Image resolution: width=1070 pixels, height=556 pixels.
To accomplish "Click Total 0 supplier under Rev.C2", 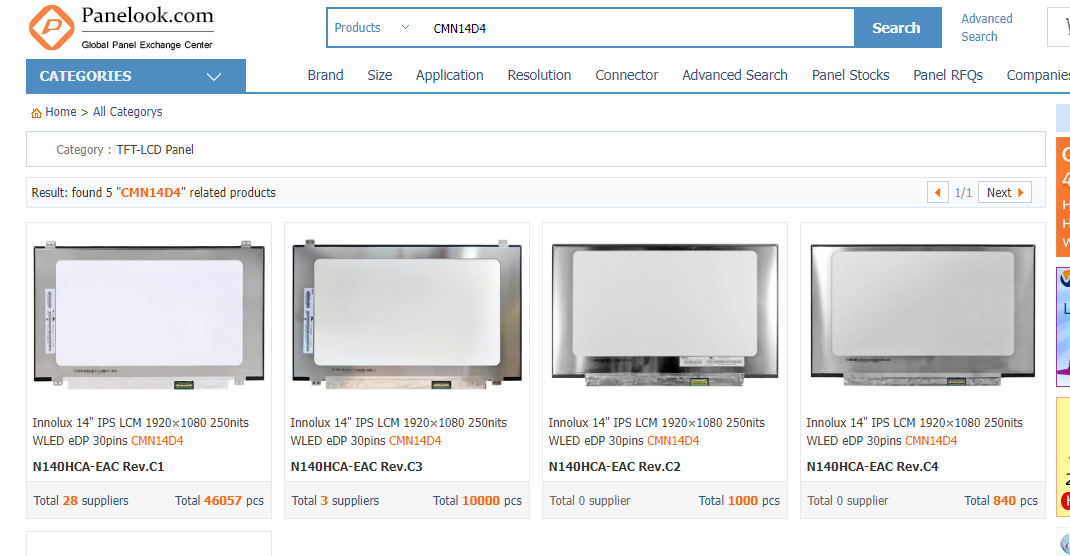I will 590,501.
